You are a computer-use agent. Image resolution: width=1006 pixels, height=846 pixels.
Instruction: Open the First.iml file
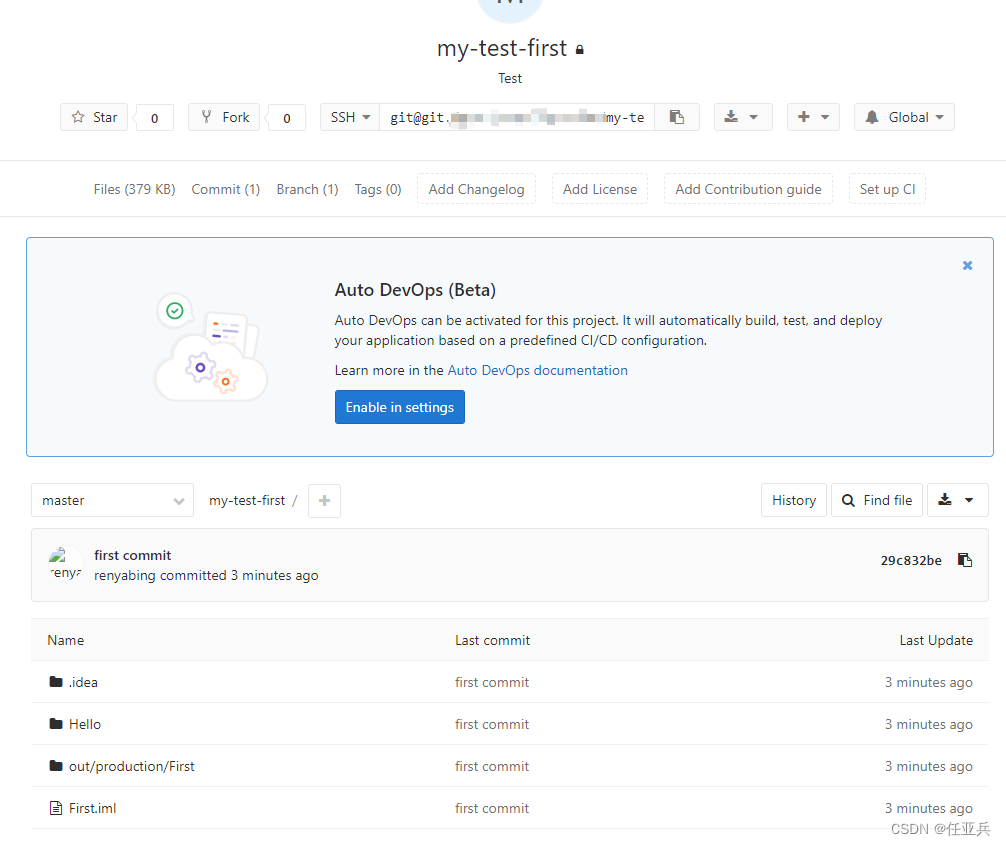click(x=92, y=808)
